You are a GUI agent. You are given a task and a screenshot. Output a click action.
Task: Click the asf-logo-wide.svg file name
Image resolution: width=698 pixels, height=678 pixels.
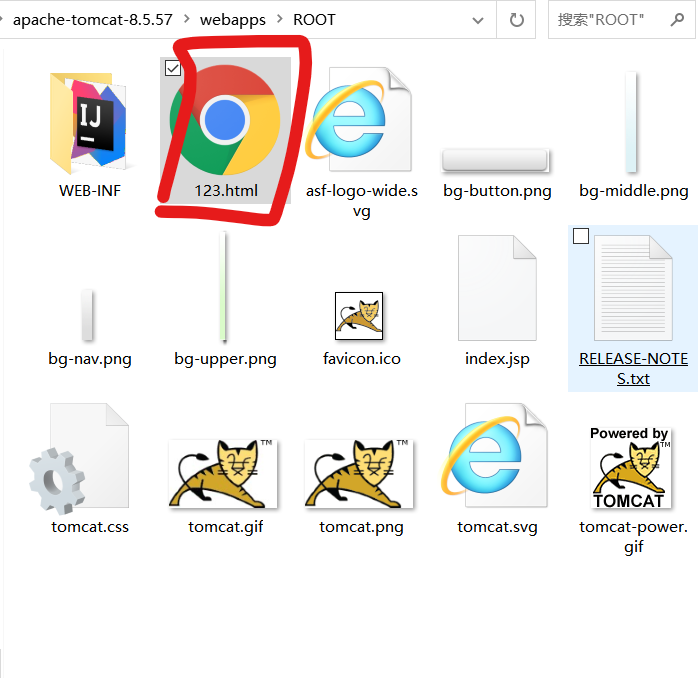tap(361, 200)
